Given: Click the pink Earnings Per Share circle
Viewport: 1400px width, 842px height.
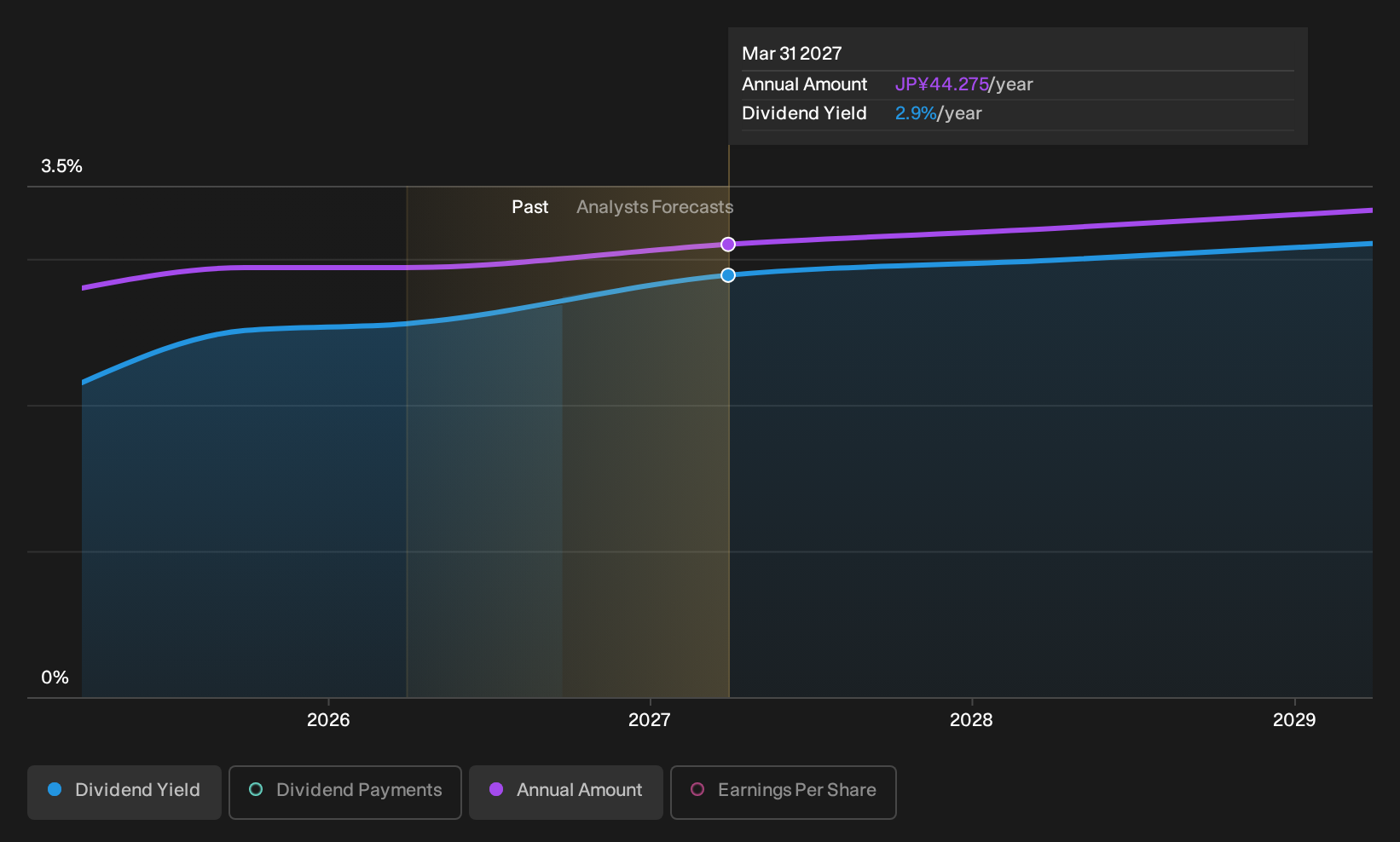Looking at the screenshot, I should [697, 790].
